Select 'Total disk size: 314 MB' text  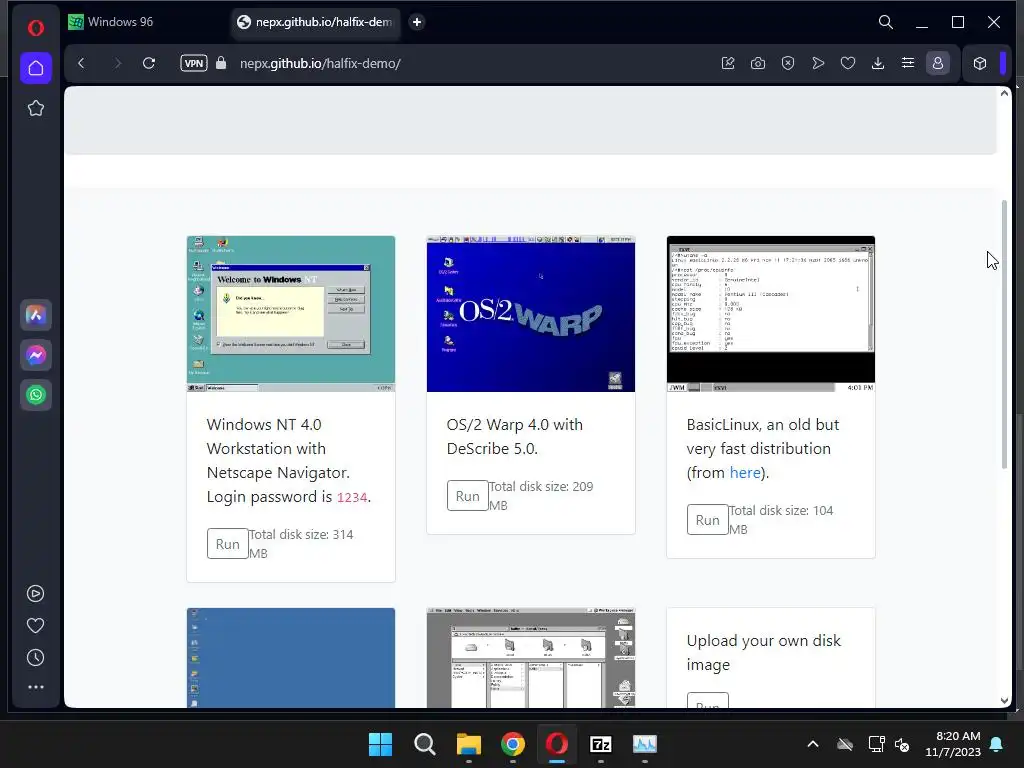pos(301,543)
